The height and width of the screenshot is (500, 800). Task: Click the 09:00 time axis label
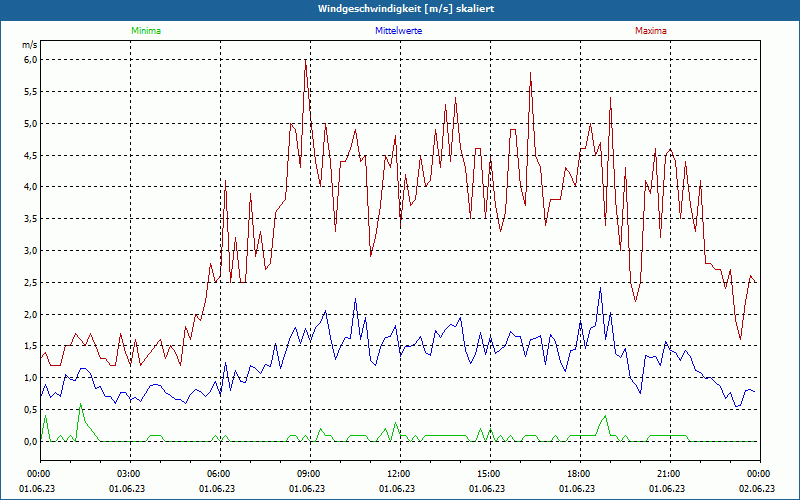(x=308, y=474)
